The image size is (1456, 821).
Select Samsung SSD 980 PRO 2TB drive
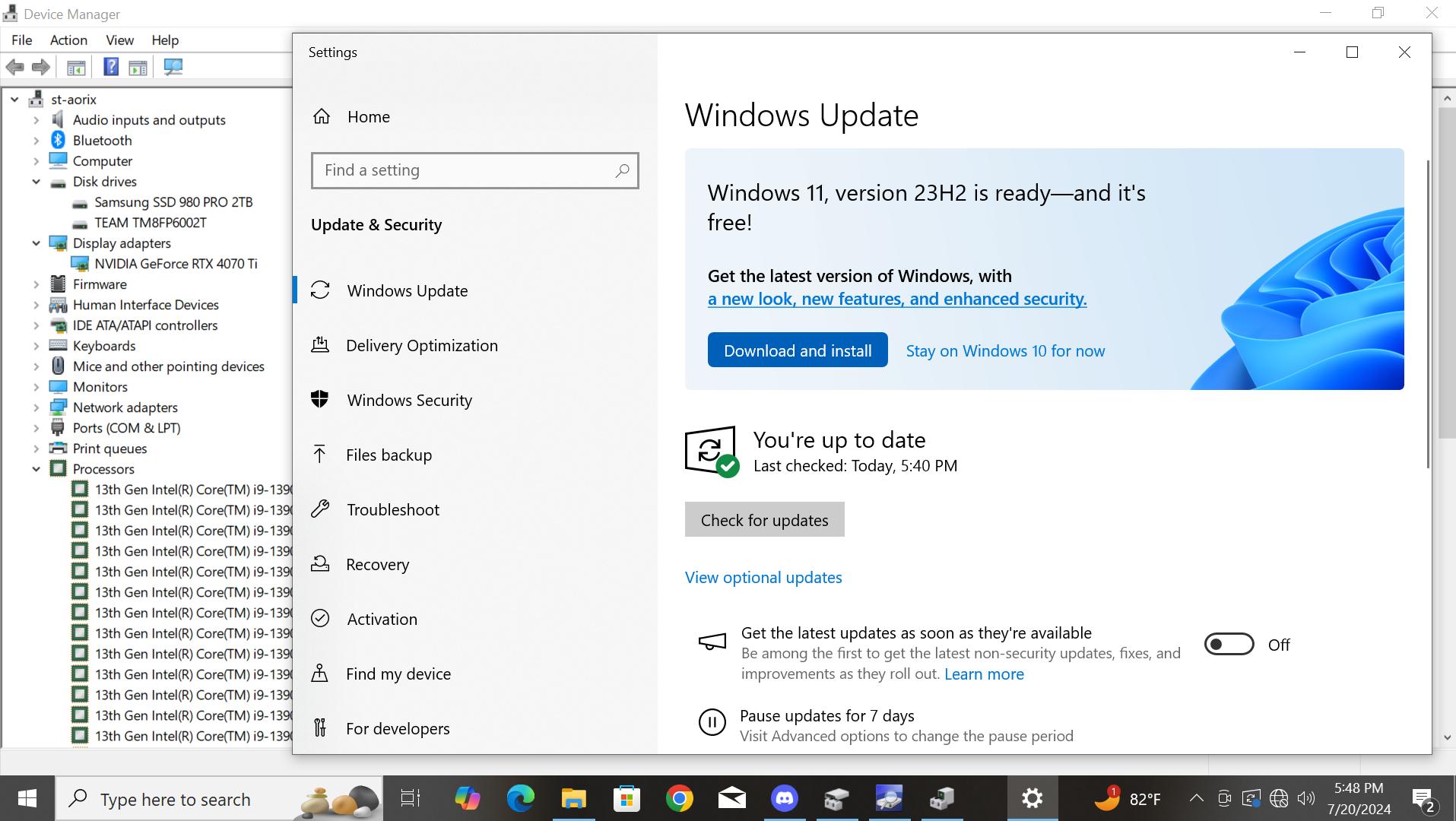tap(173, 202)
